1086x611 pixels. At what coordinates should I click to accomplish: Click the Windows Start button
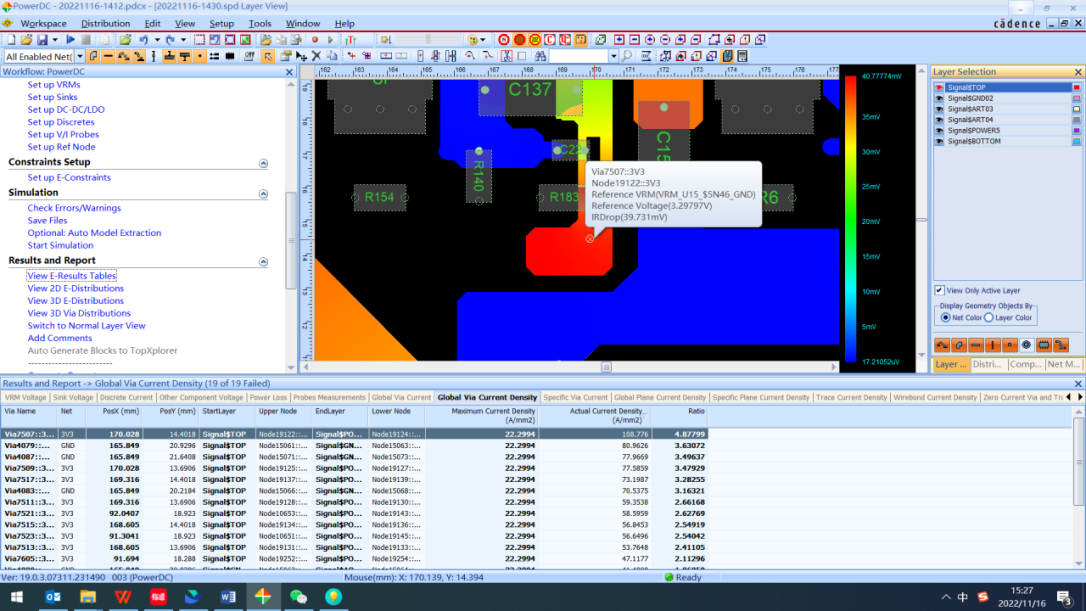coord(17,596)
